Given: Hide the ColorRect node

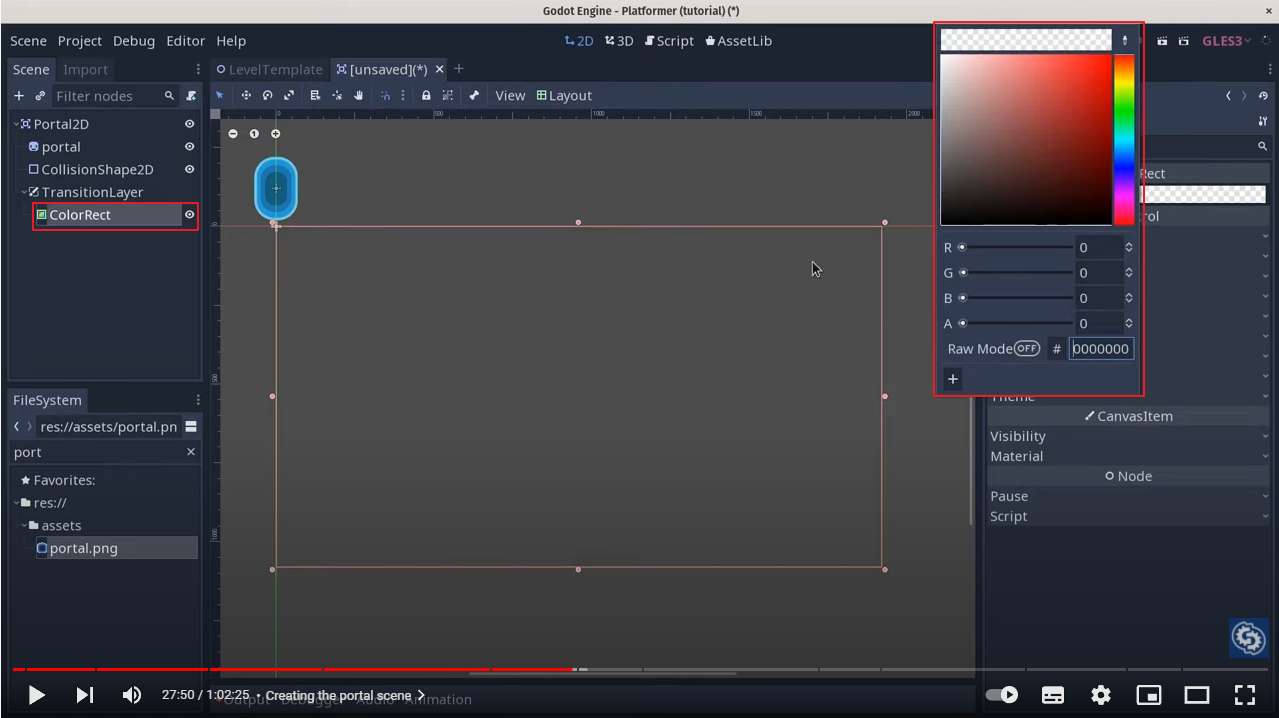Looking at the screenshot, I should coord(189,215).
